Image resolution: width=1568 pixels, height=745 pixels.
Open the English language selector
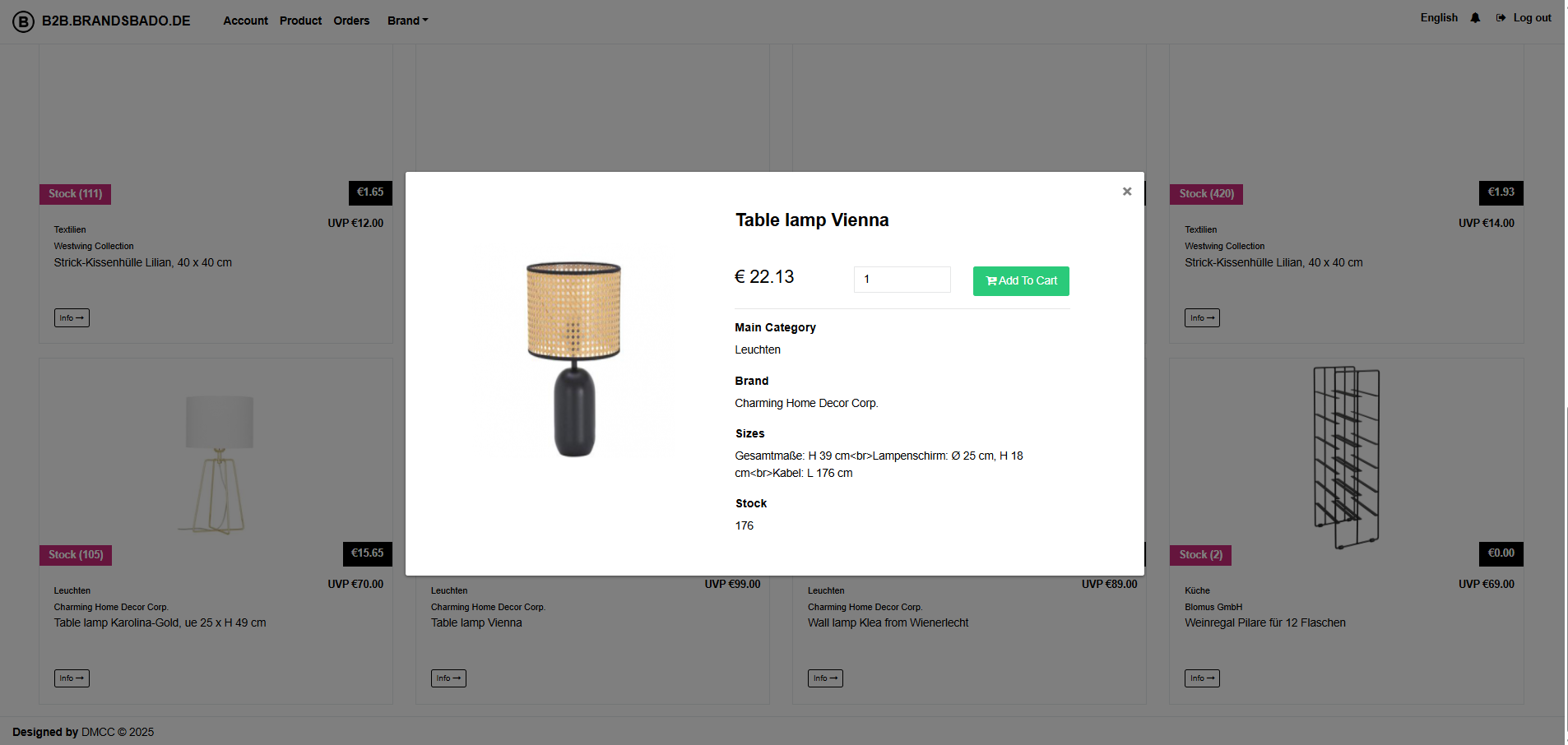point(1438,16)
